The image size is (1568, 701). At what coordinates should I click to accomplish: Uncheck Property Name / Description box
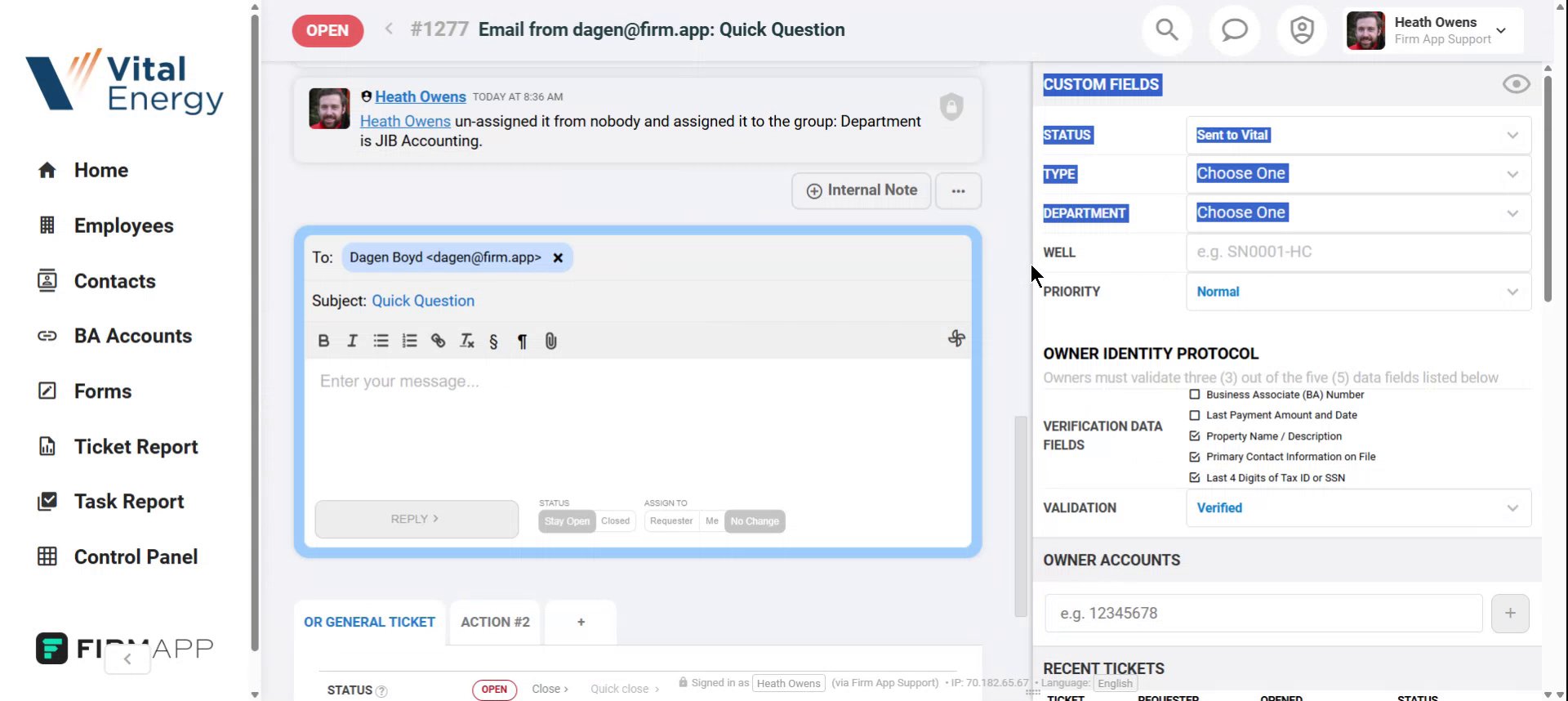[x=1195, y=436]
